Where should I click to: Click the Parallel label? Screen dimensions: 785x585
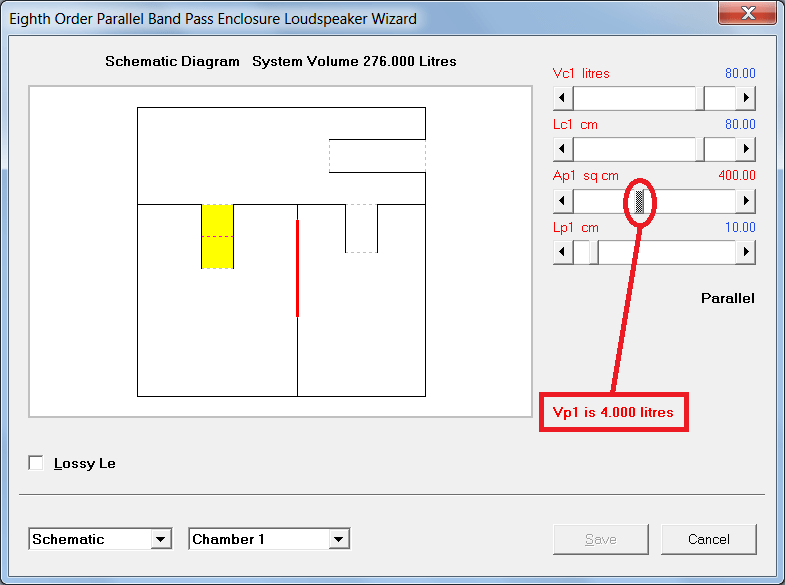(x=727, y=298)
